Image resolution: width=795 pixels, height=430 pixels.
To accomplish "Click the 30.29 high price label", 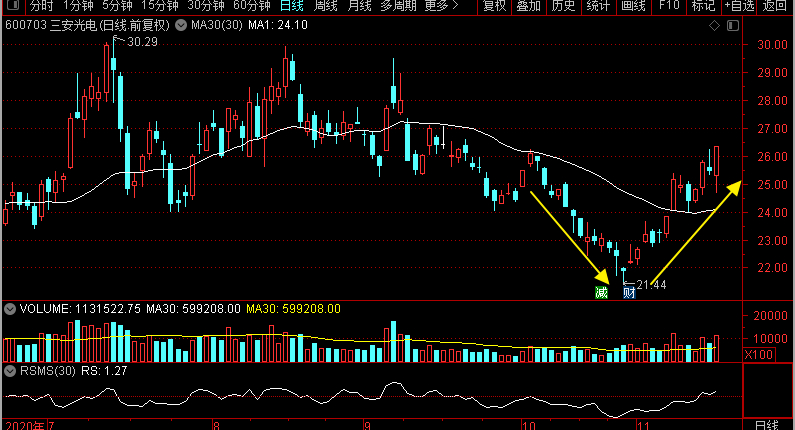I will tap(142, 42).
